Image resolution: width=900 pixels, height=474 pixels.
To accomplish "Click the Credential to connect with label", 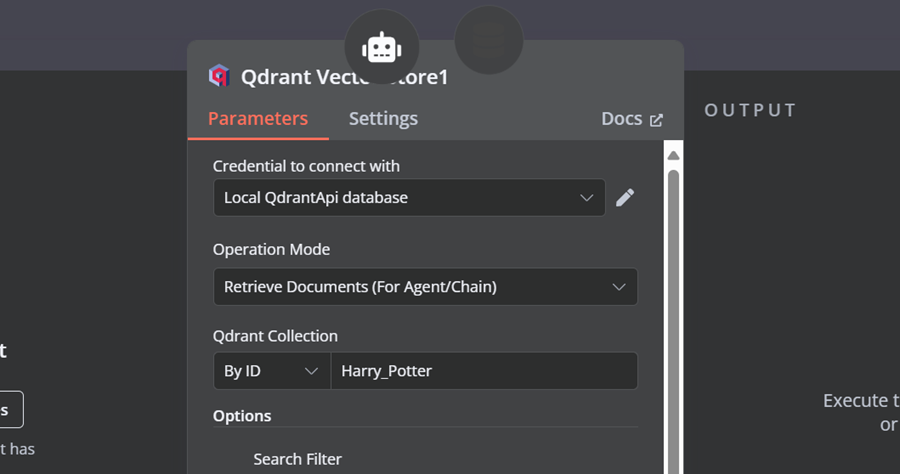I will [306, 166].
